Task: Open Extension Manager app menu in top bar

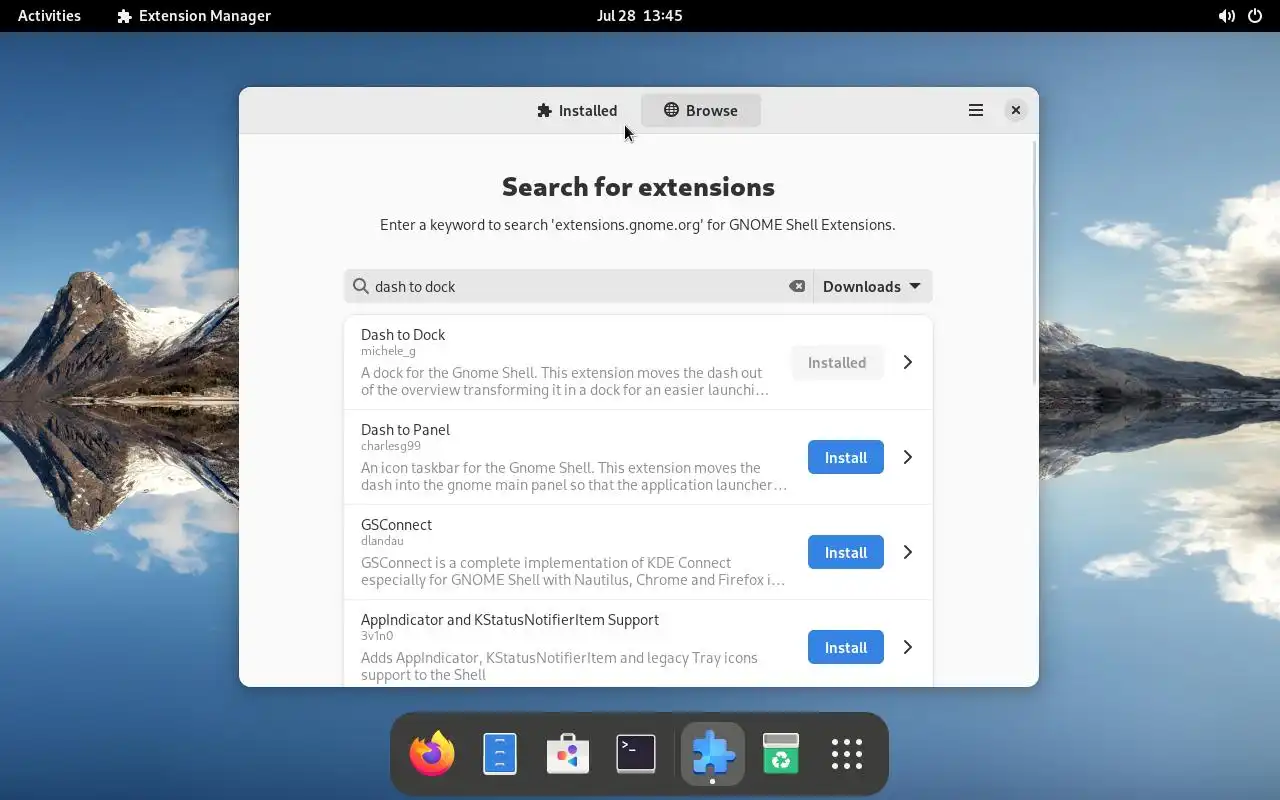Action: click(194, 16)
